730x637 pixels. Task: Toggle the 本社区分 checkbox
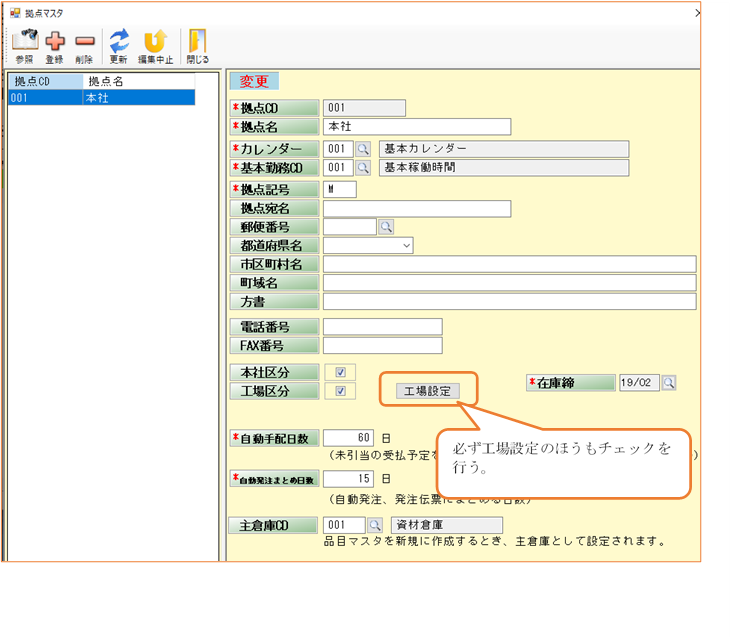340,372
